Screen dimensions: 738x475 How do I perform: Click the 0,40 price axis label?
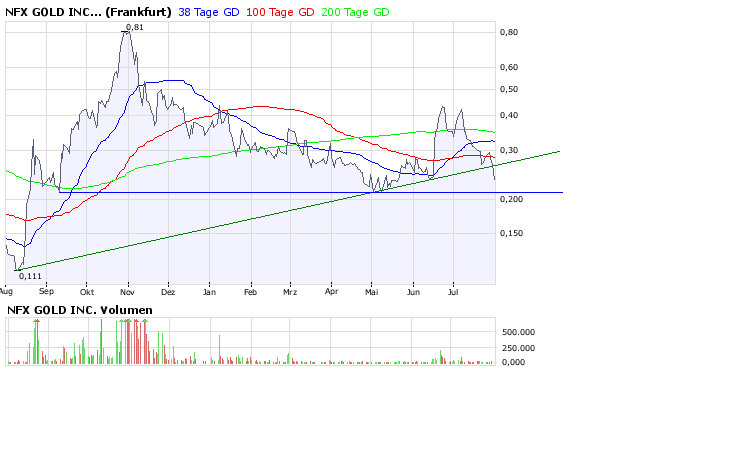(509, 115)
